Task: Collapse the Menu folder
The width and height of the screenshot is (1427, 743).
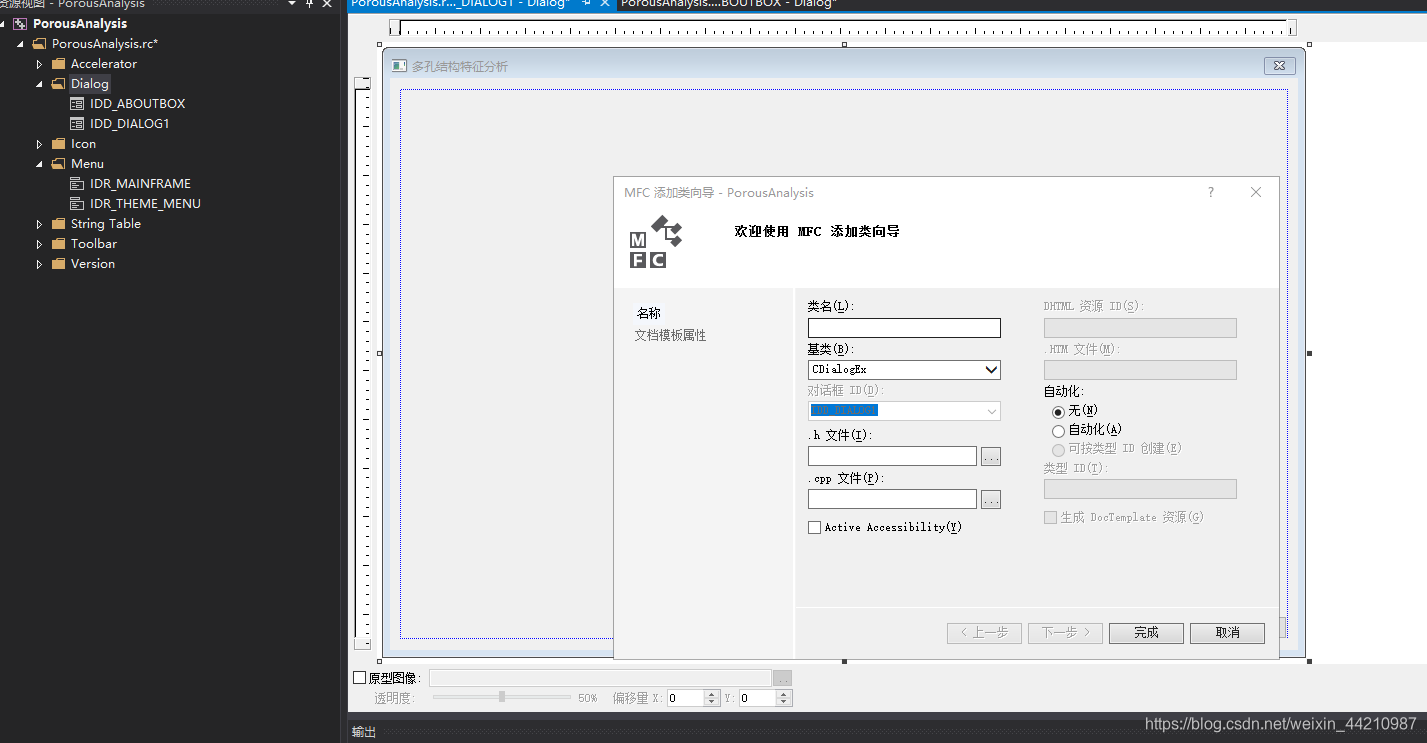Action: tap(39, 164)
